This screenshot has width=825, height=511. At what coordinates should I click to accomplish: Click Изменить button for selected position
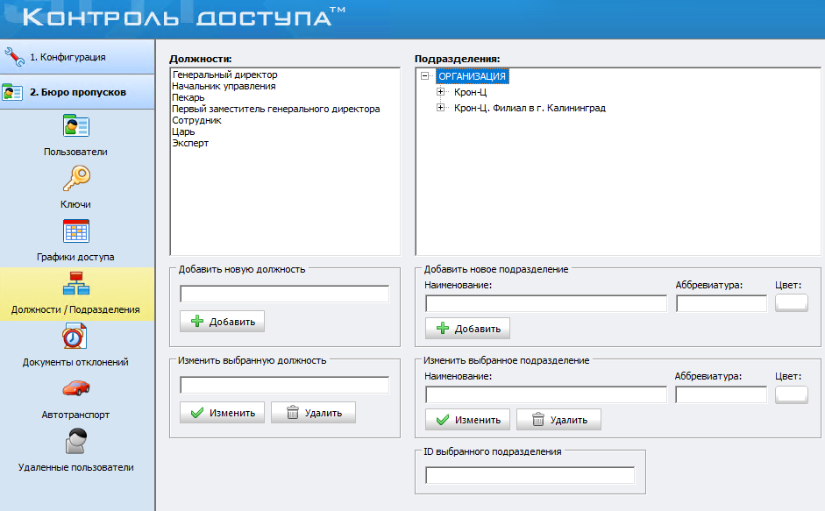click(x=222, y=412)
